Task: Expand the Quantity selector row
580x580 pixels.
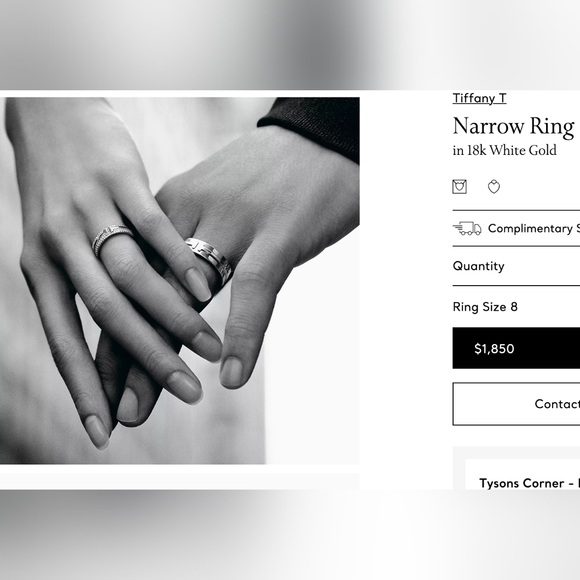Action: pyautogui.click(x=516, y=266)
